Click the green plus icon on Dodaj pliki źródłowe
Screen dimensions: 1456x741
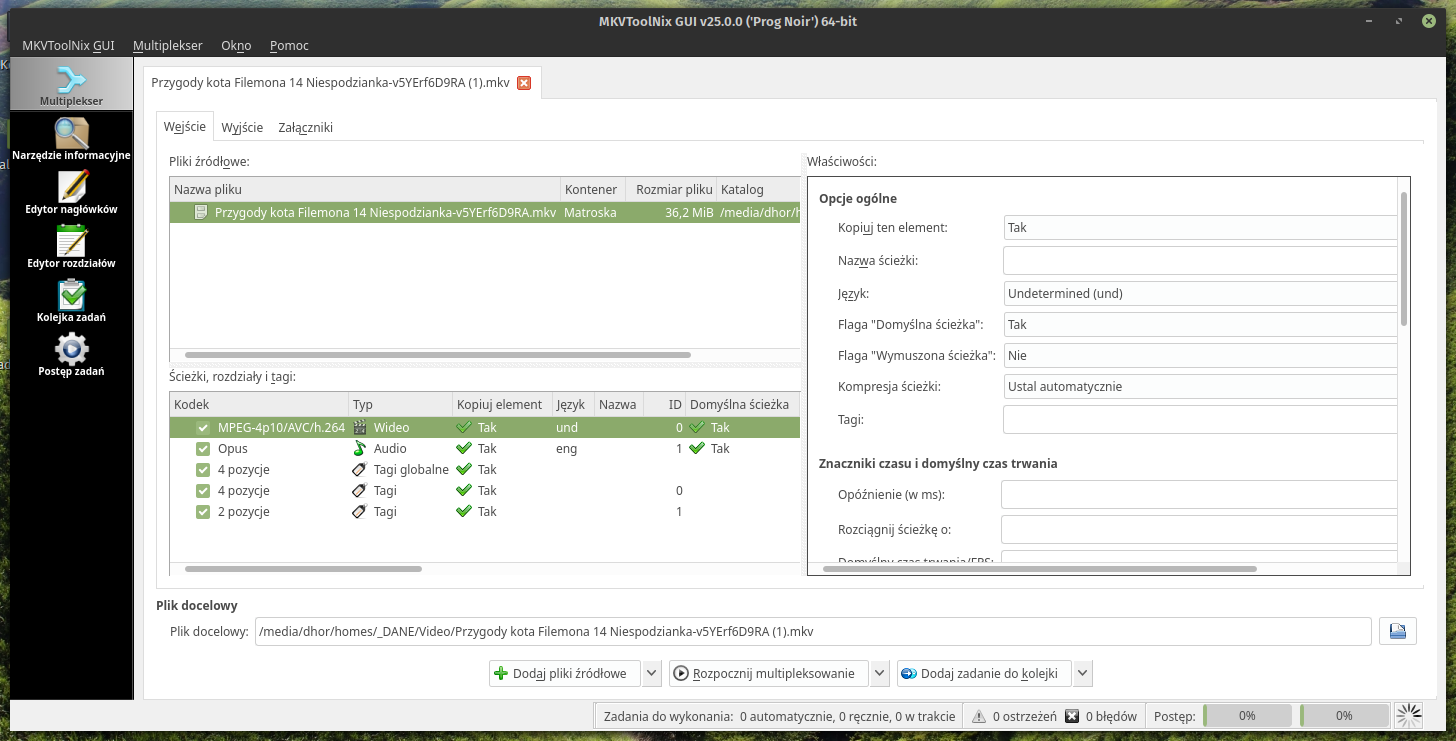pos(502,673)
